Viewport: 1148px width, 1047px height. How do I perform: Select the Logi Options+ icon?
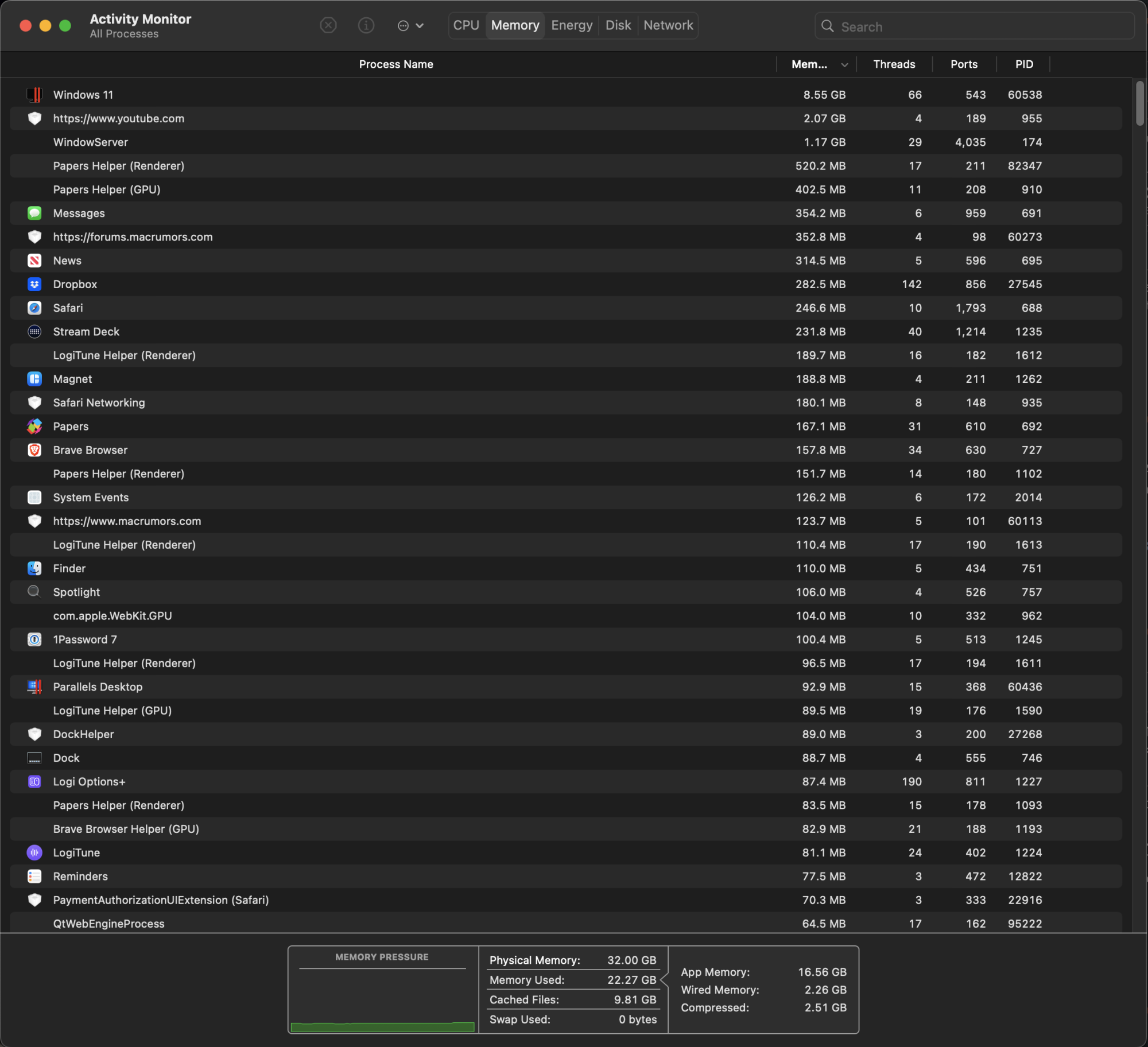pos(34,781)
